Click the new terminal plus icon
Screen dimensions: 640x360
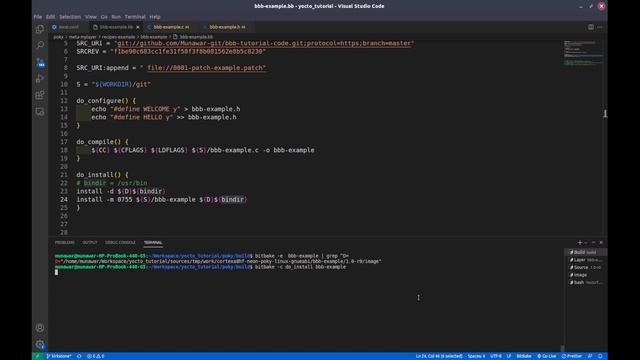coord(580,242)
